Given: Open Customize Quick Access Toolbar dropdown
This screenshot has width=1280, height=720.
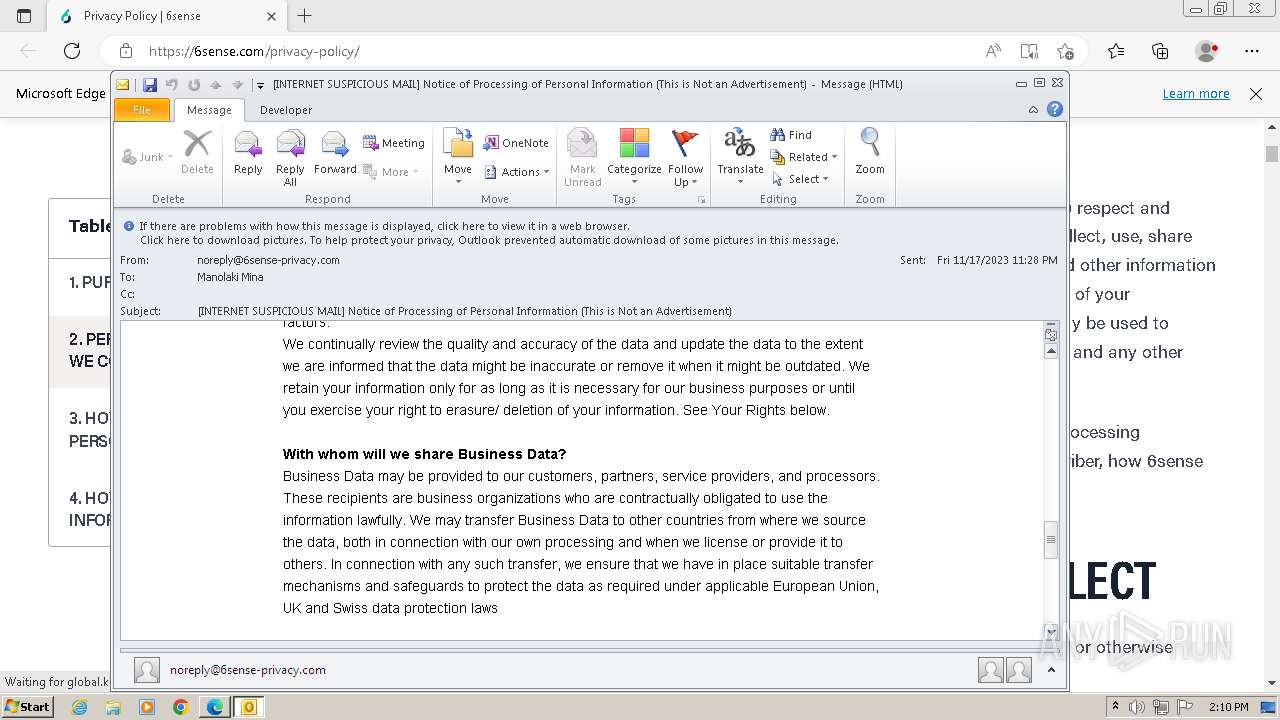Looking at the screenshot, I should click(x=260, y=85).
